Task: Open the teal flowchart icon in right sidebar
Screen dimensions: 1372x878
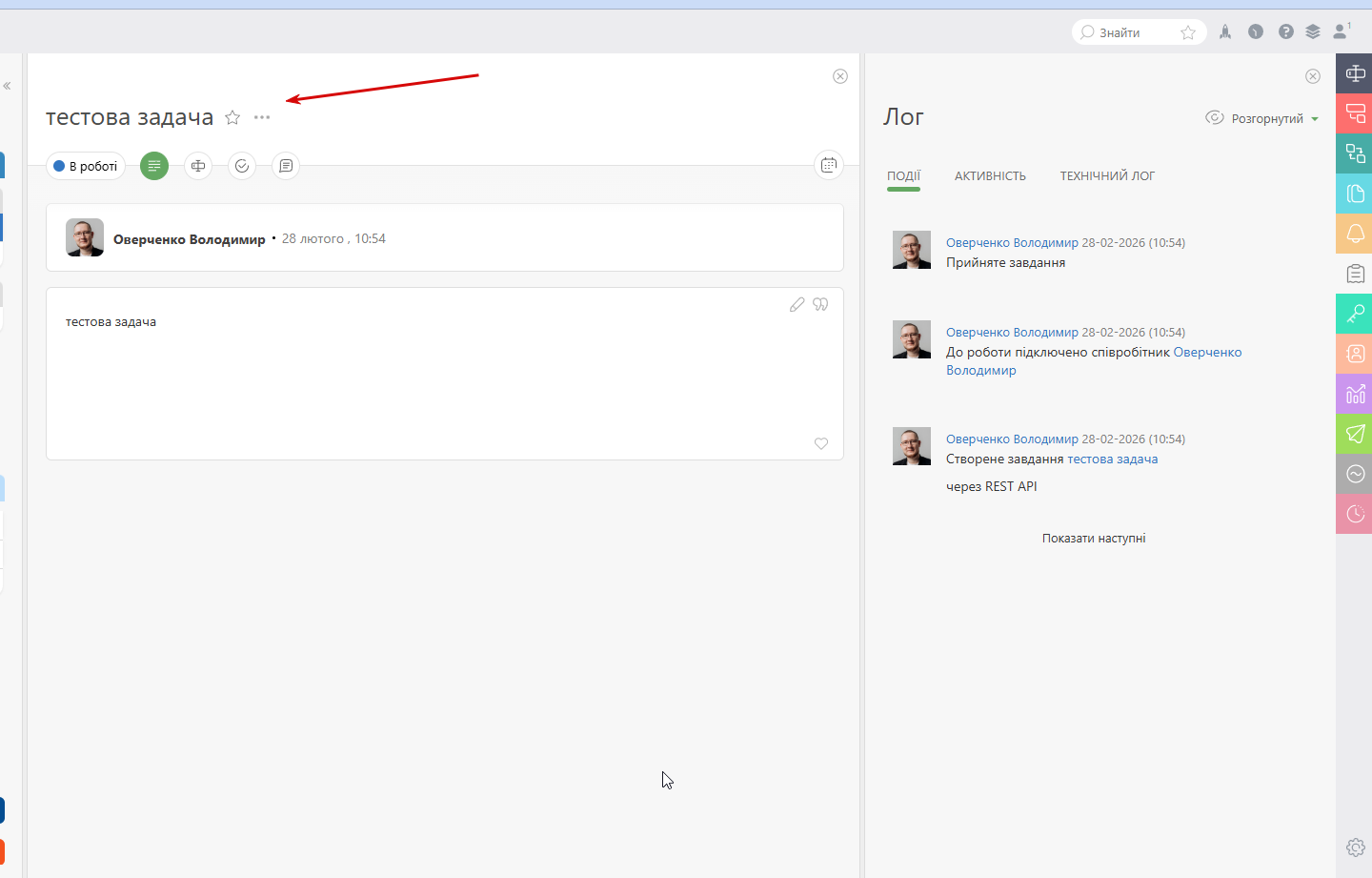Action: coord(1354,153)
